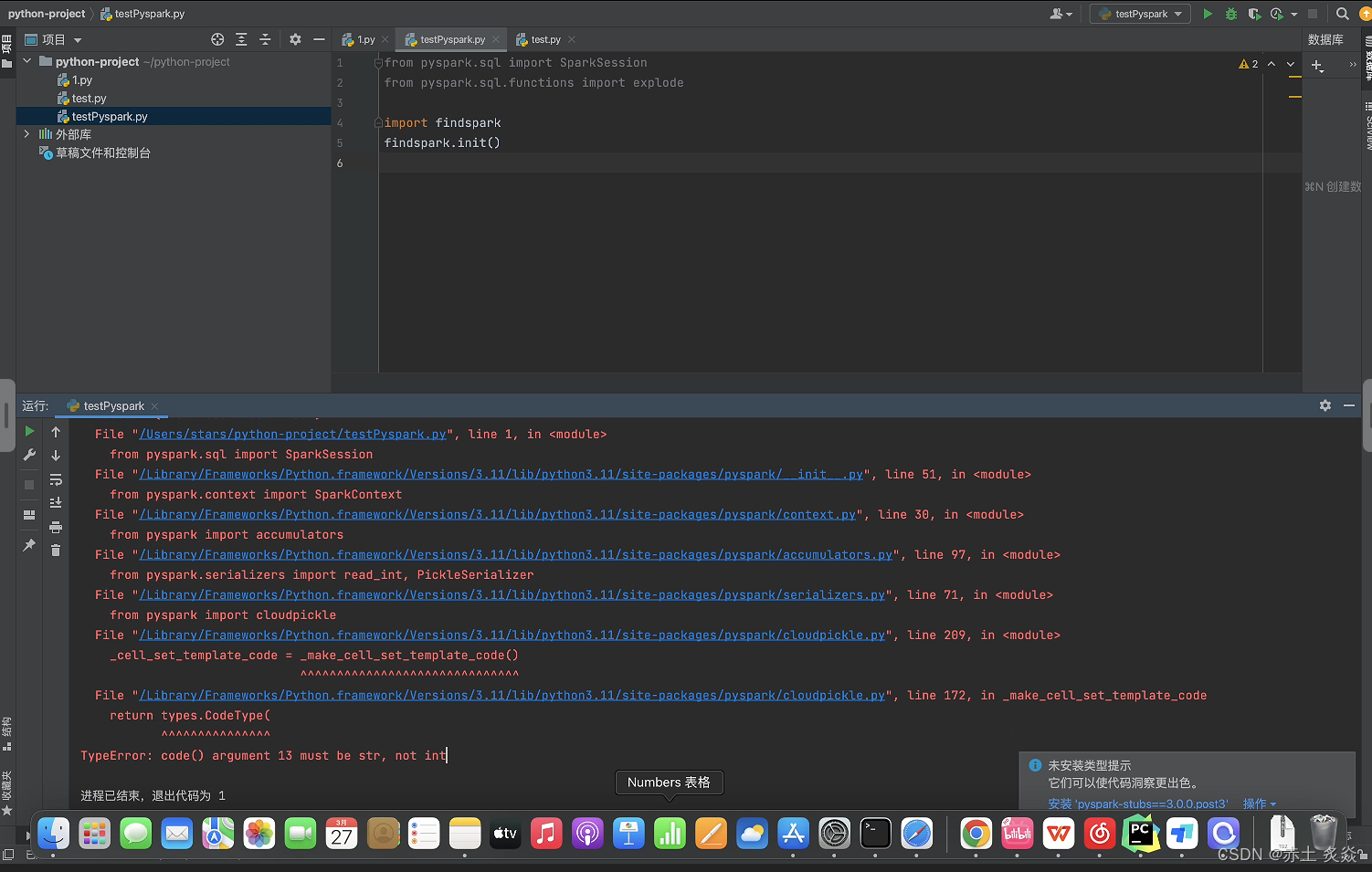Open the 操作 dropdown in notification
This screenshot has width=1372, height=872.
coord(1260,804)
